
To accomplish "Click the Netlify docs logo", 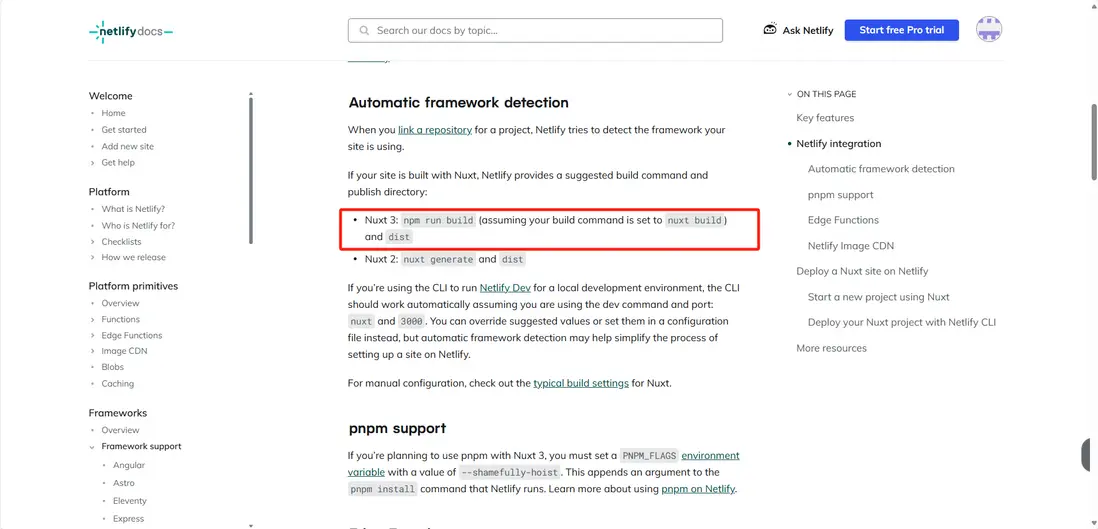I will [130, 32].
